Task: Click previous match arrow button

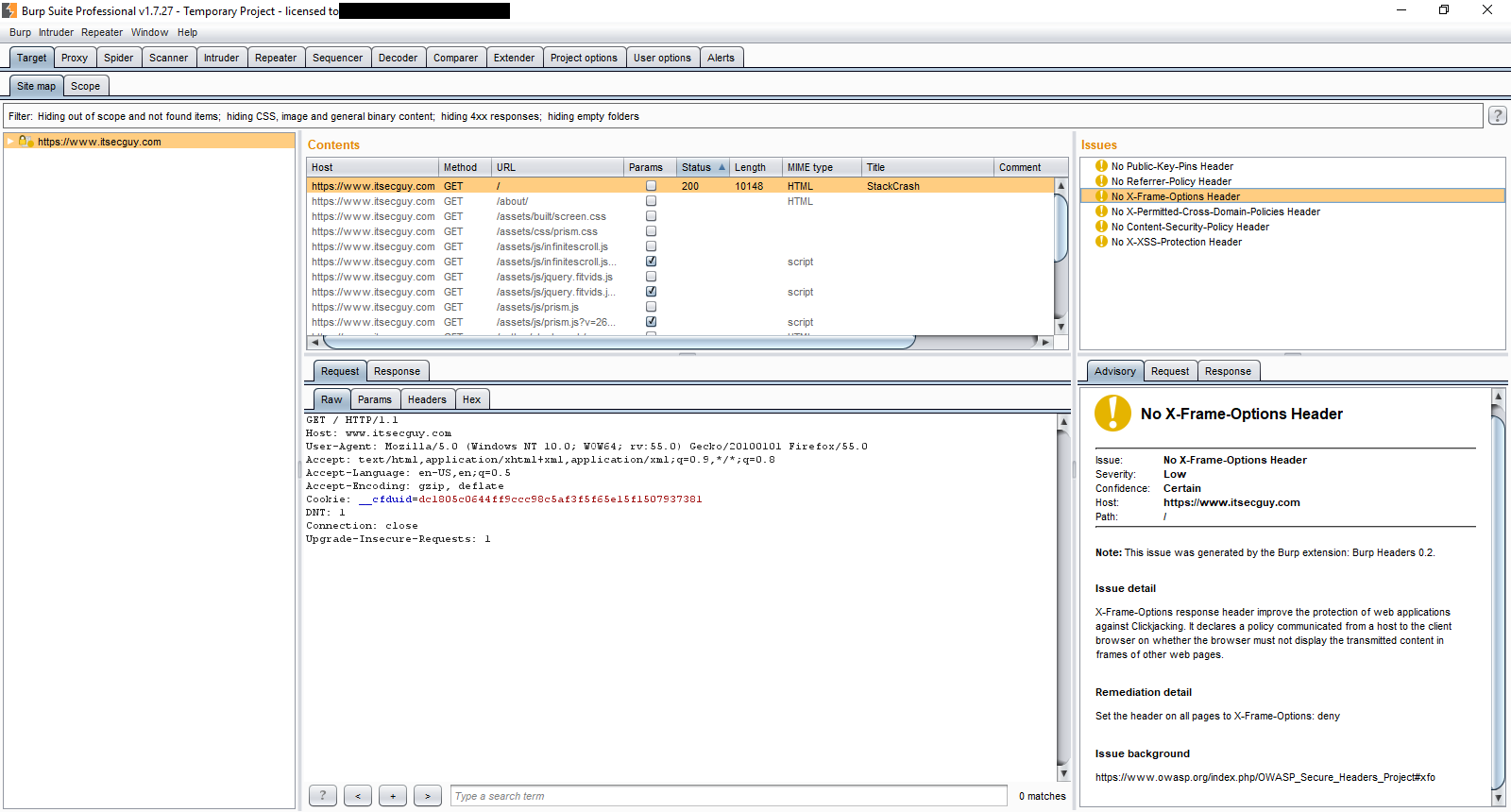Action: click(x=358, y=796)
